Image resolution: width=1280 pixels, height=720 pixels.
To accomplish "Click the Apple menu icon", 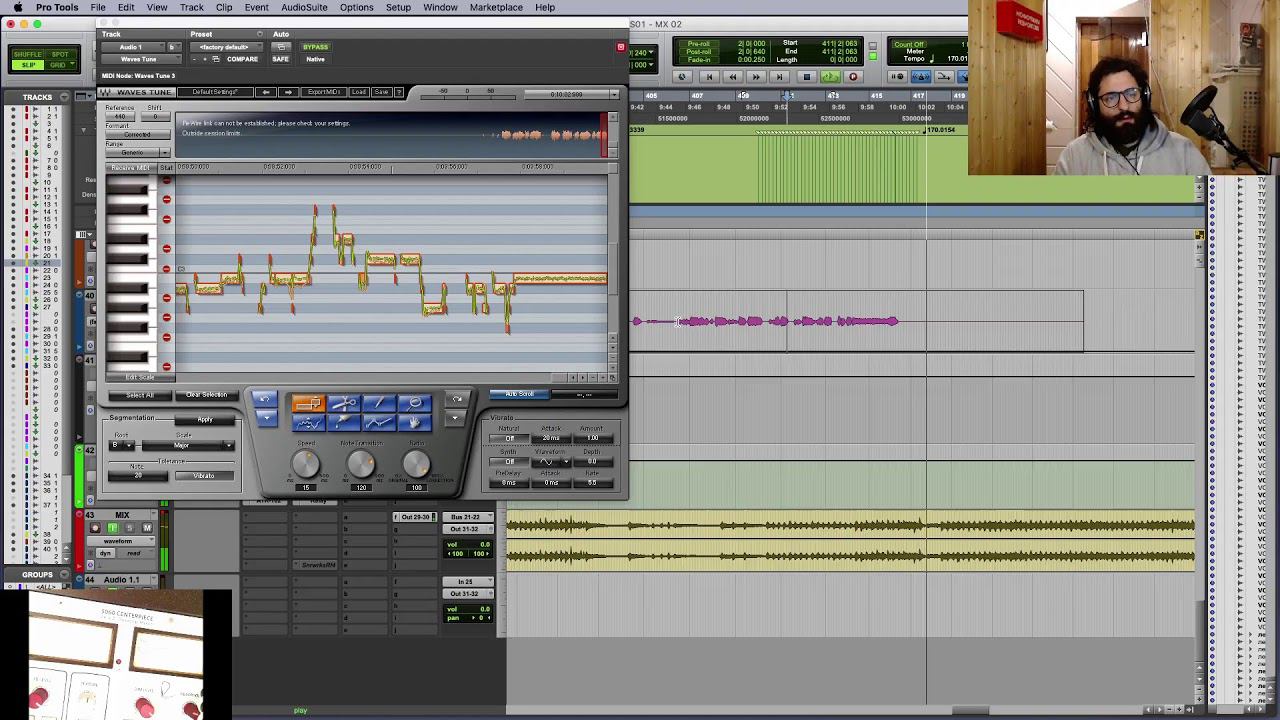I will tap(17, 7).
